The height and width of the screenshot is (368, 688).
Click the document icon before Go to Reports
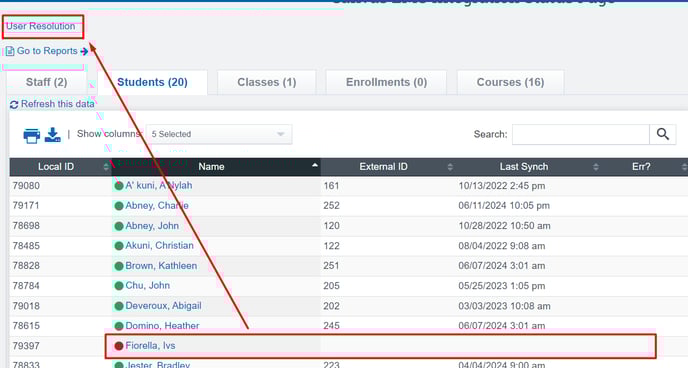[x=10, y=51]
